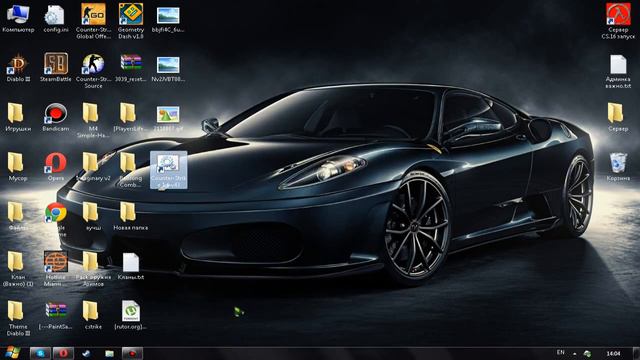Click the green tray icon
640x360 pixels.
point(587,353)
